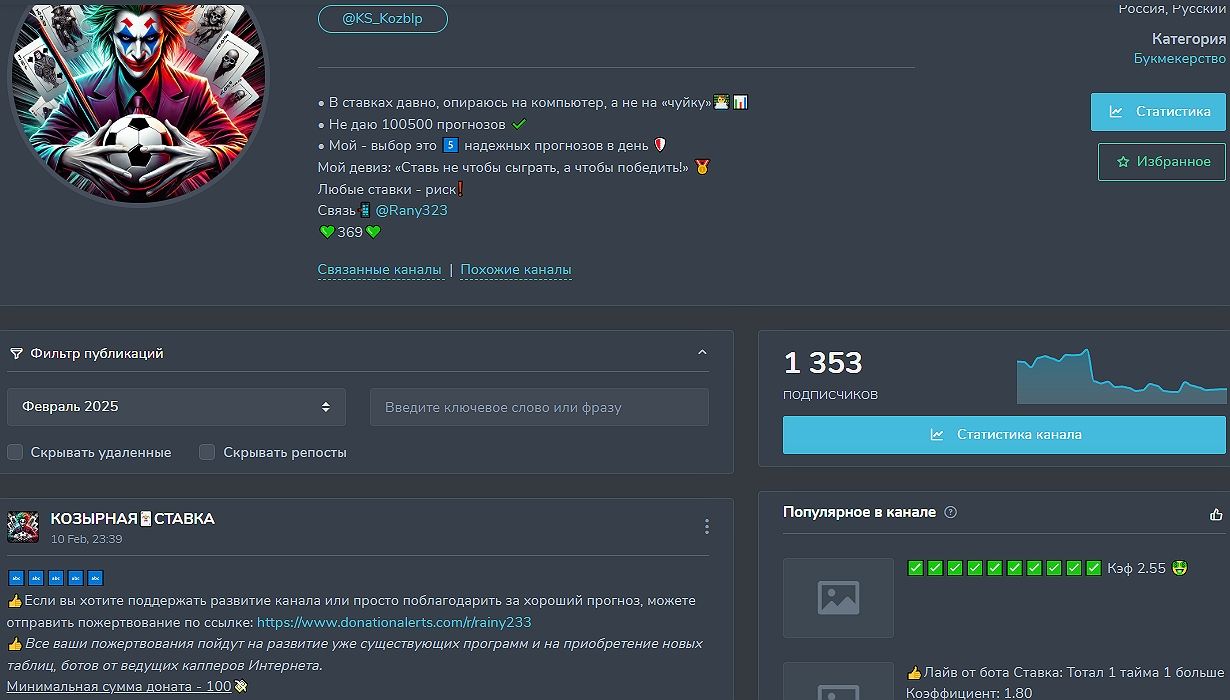Screen dimensions: 1230x700
Task: Open the Кэф 2.55 post thumbnail
Action: 838,598
